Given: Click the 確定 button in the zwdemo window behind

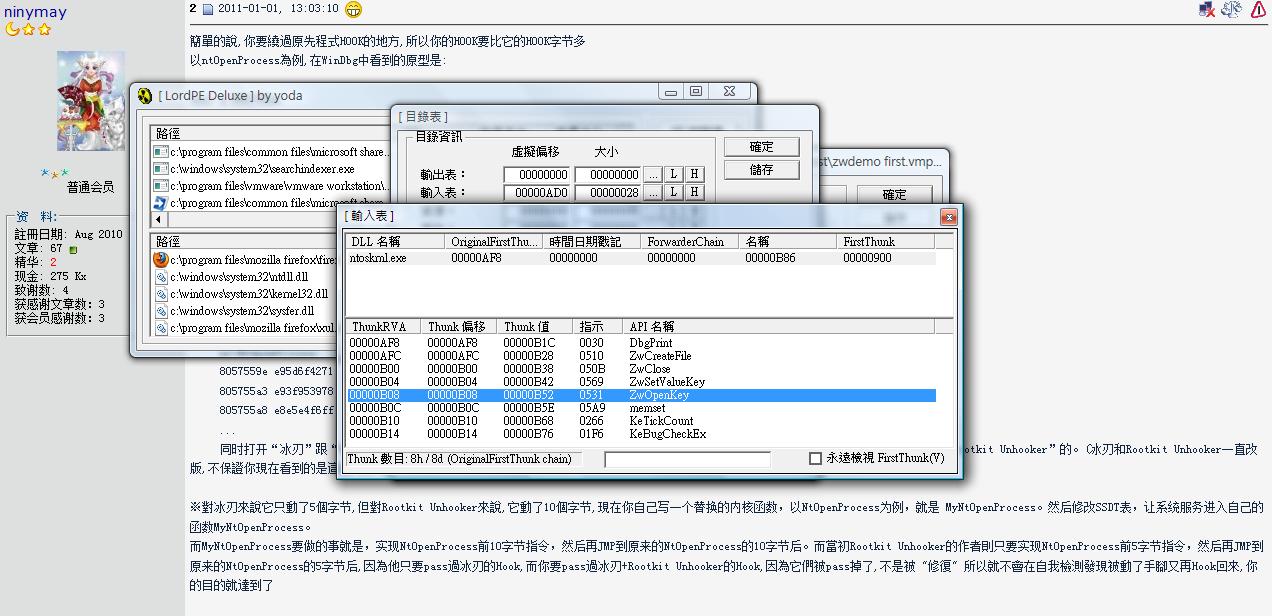Looking at the screenshot, I should point(894,195).
